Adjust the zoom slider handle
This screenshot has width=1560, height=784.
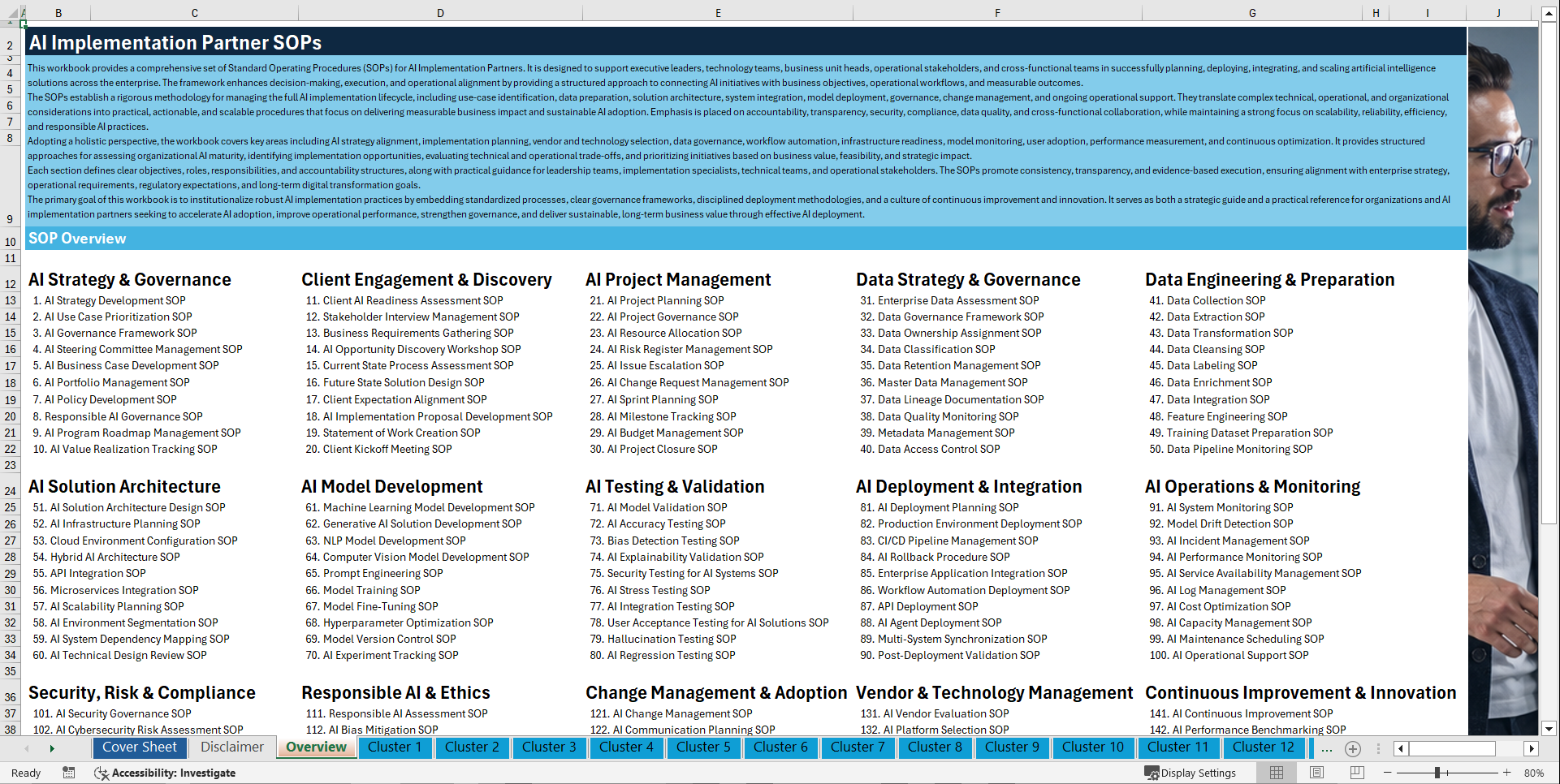tap(1437, 773)
